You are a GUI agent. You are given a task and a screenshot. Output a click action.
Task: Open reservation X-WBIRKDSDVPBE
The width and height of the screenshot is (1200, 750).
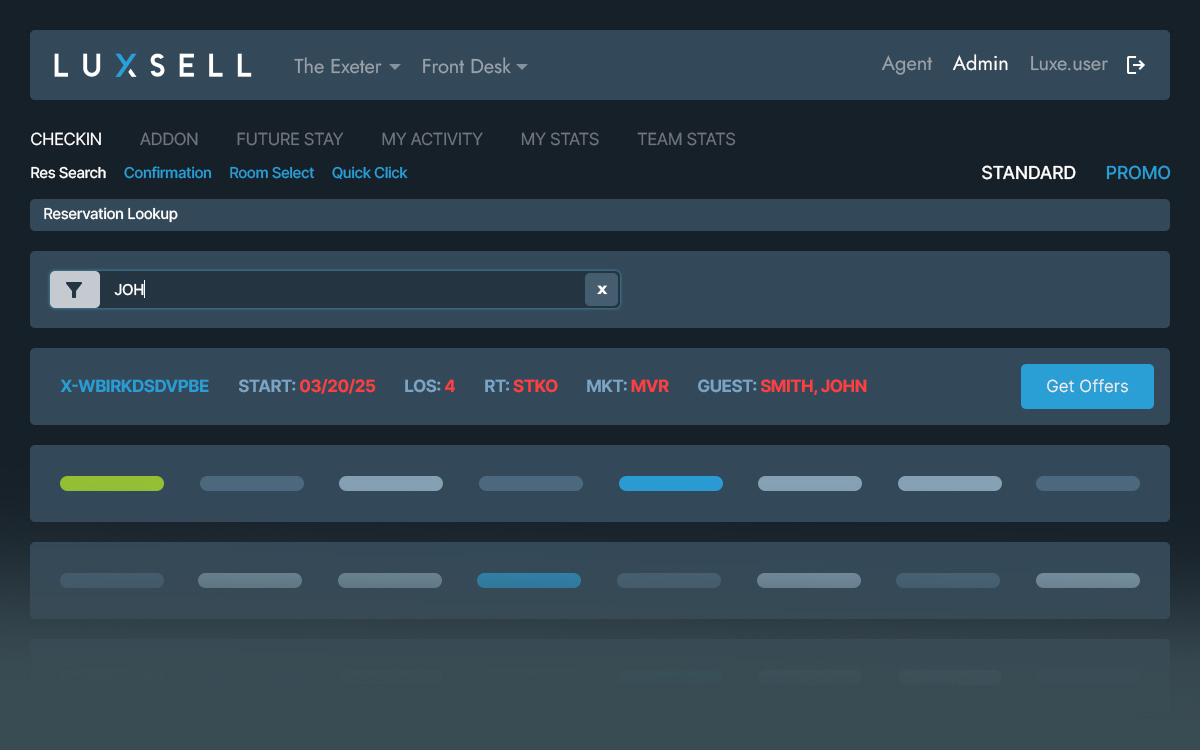pyautogui.click(x=135, y=386)
